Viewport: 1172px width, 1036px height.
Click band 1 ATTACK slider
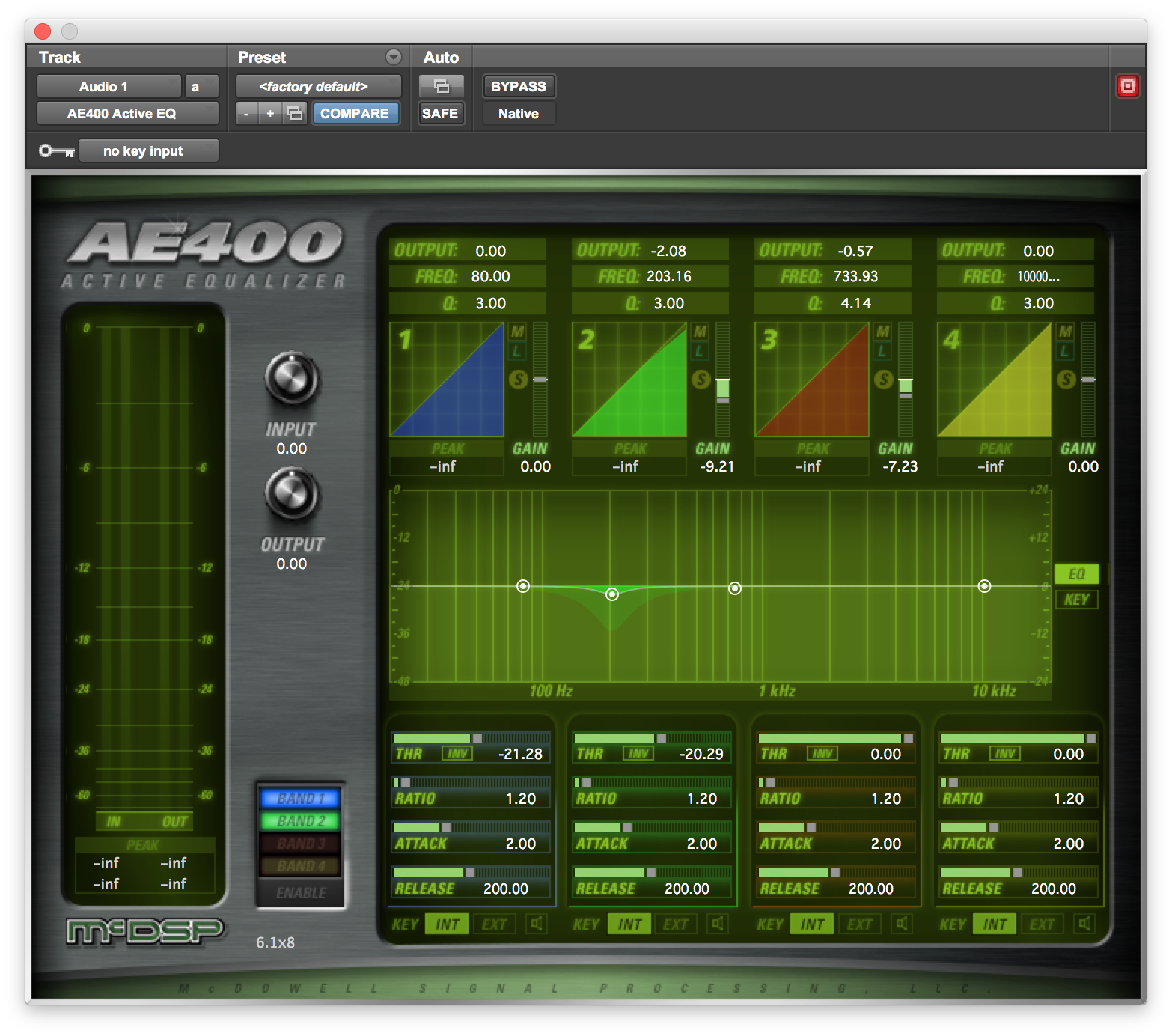471,827
